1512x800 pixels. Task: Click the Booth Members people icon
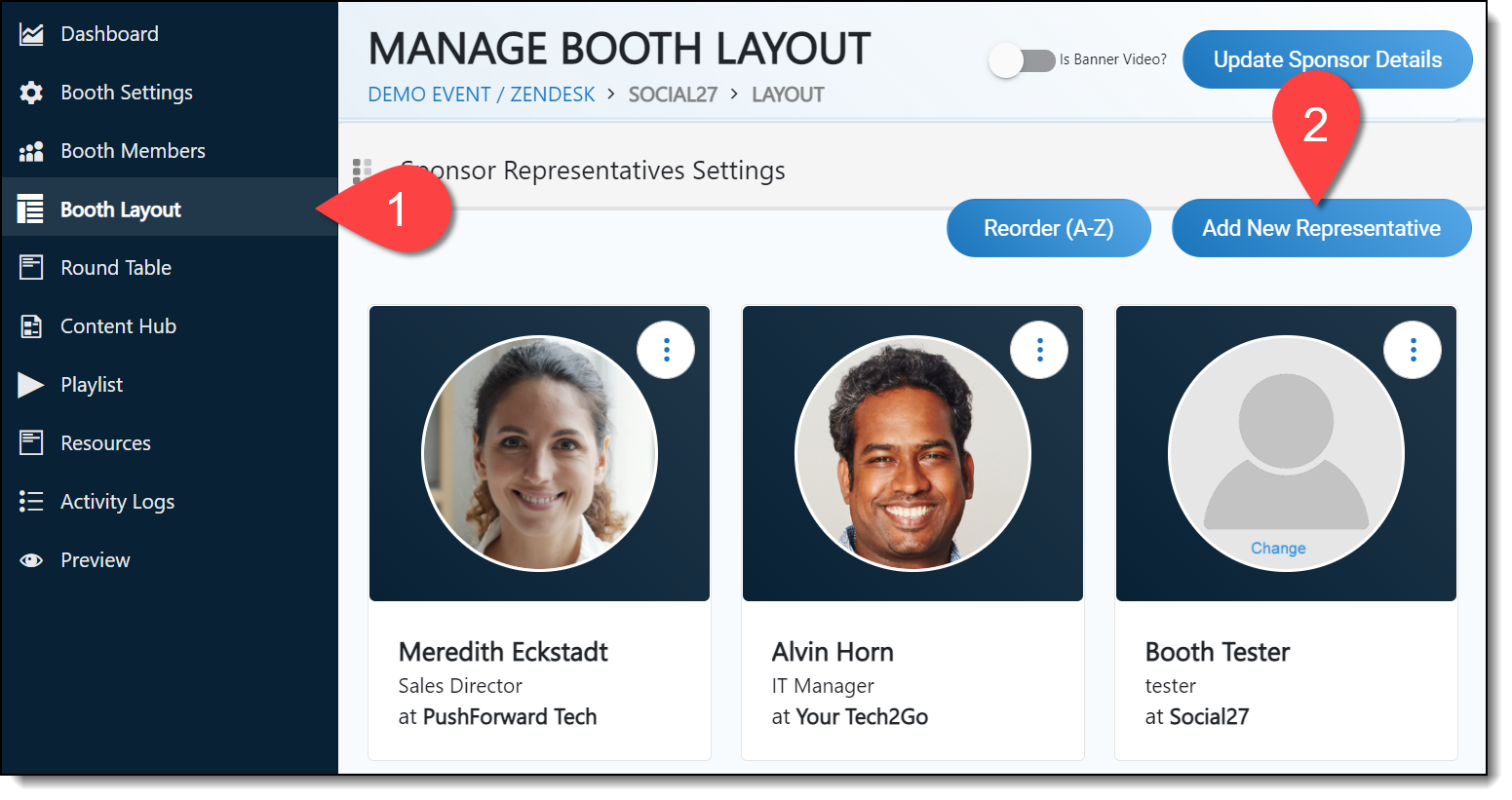31,151
